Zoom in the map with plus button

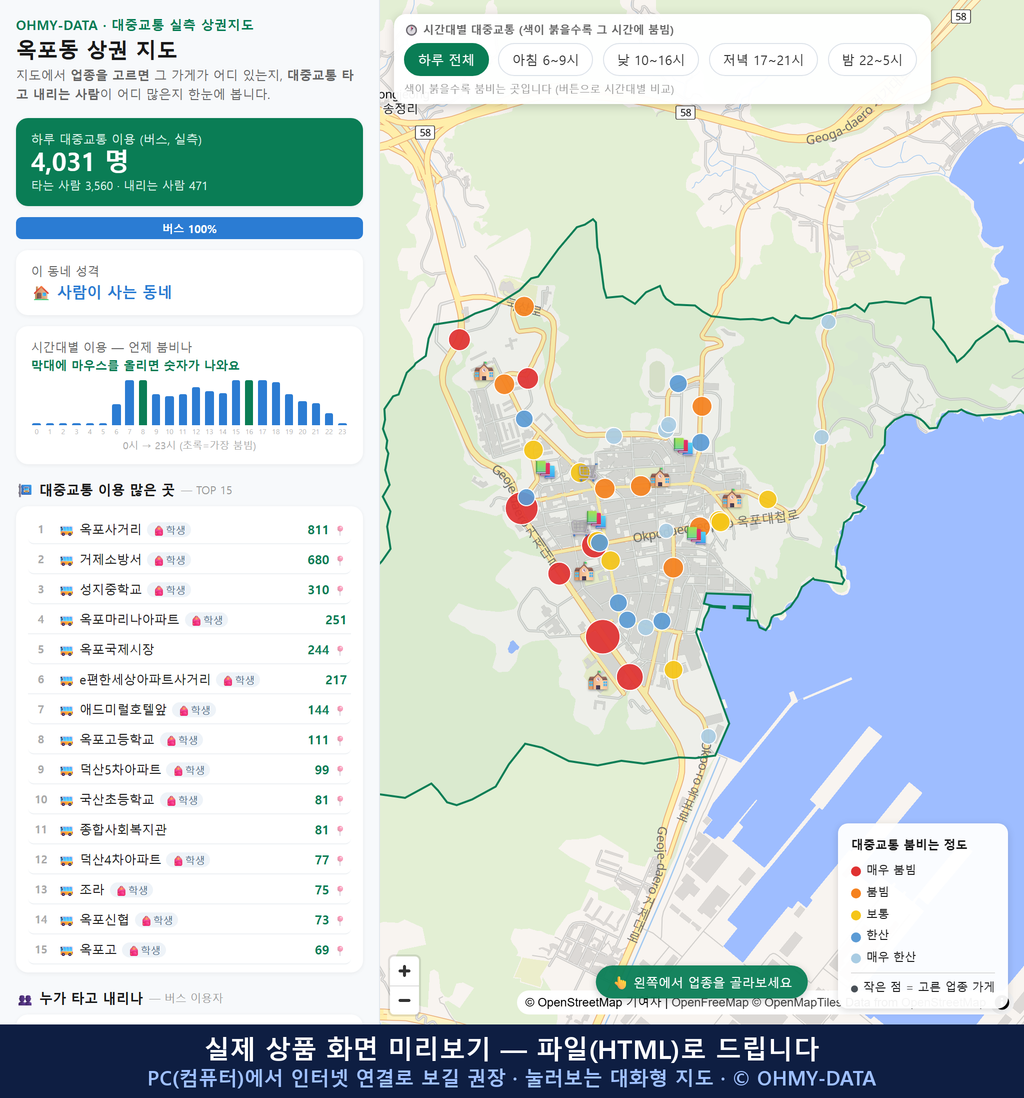coord(404,971)
